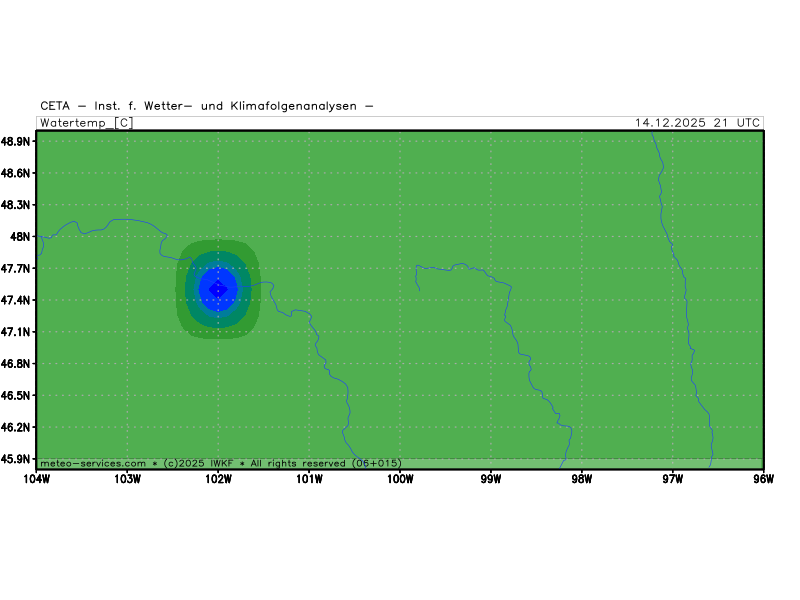Click the 47.4N latitude label
The height and width of the screenshot is (600, 800).
[17, 300]
